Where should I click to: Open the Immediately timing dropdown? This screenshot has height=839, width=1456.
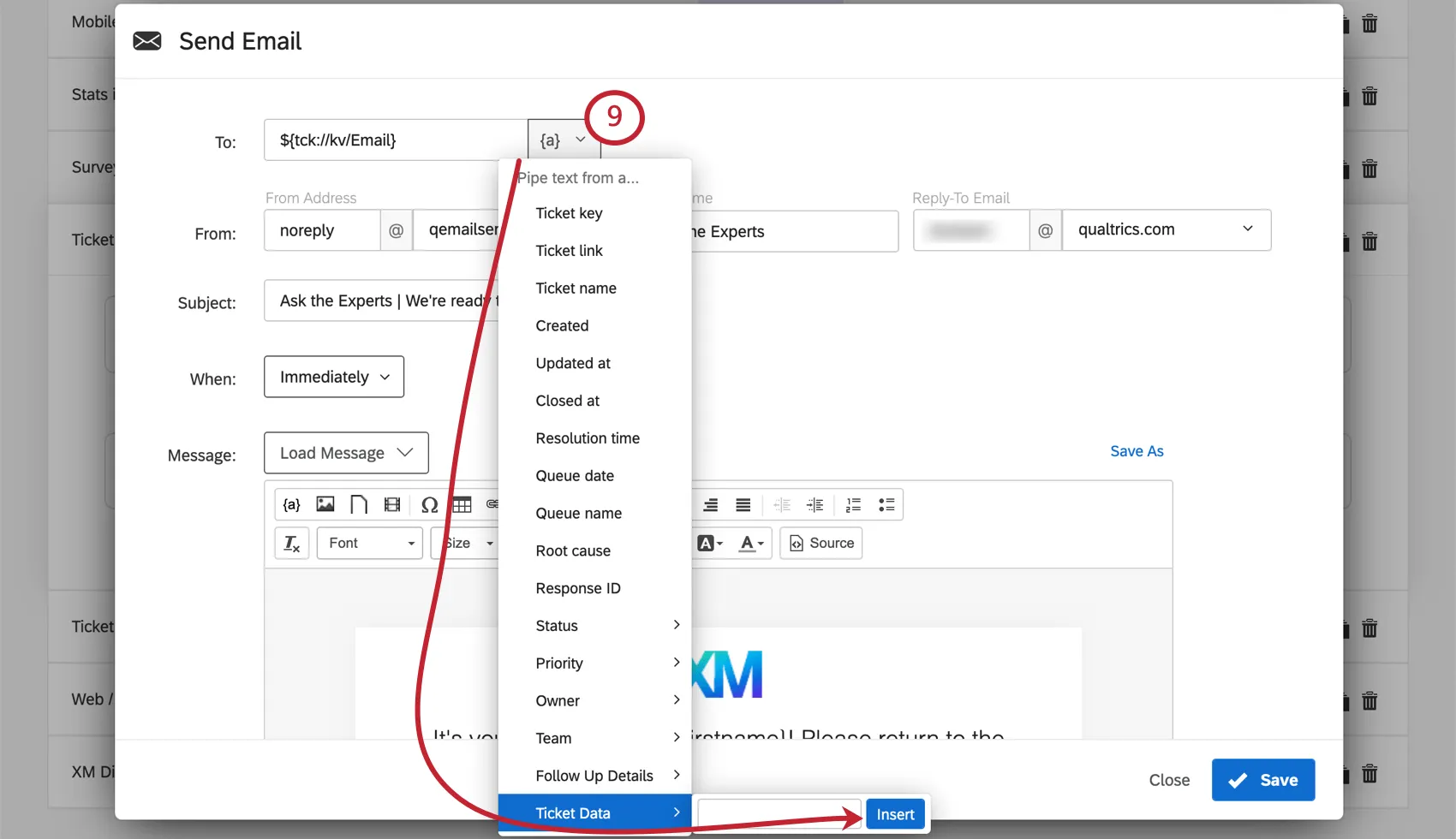pyautogui.click(x=333, y=377)
